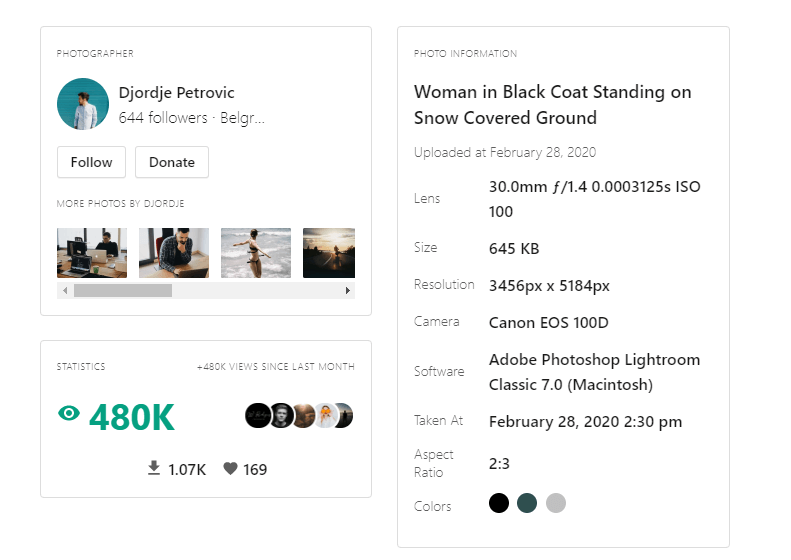Open the woman at beach thumbnail
The width and height of the screenshot is (791, 560).
[256, 253]
